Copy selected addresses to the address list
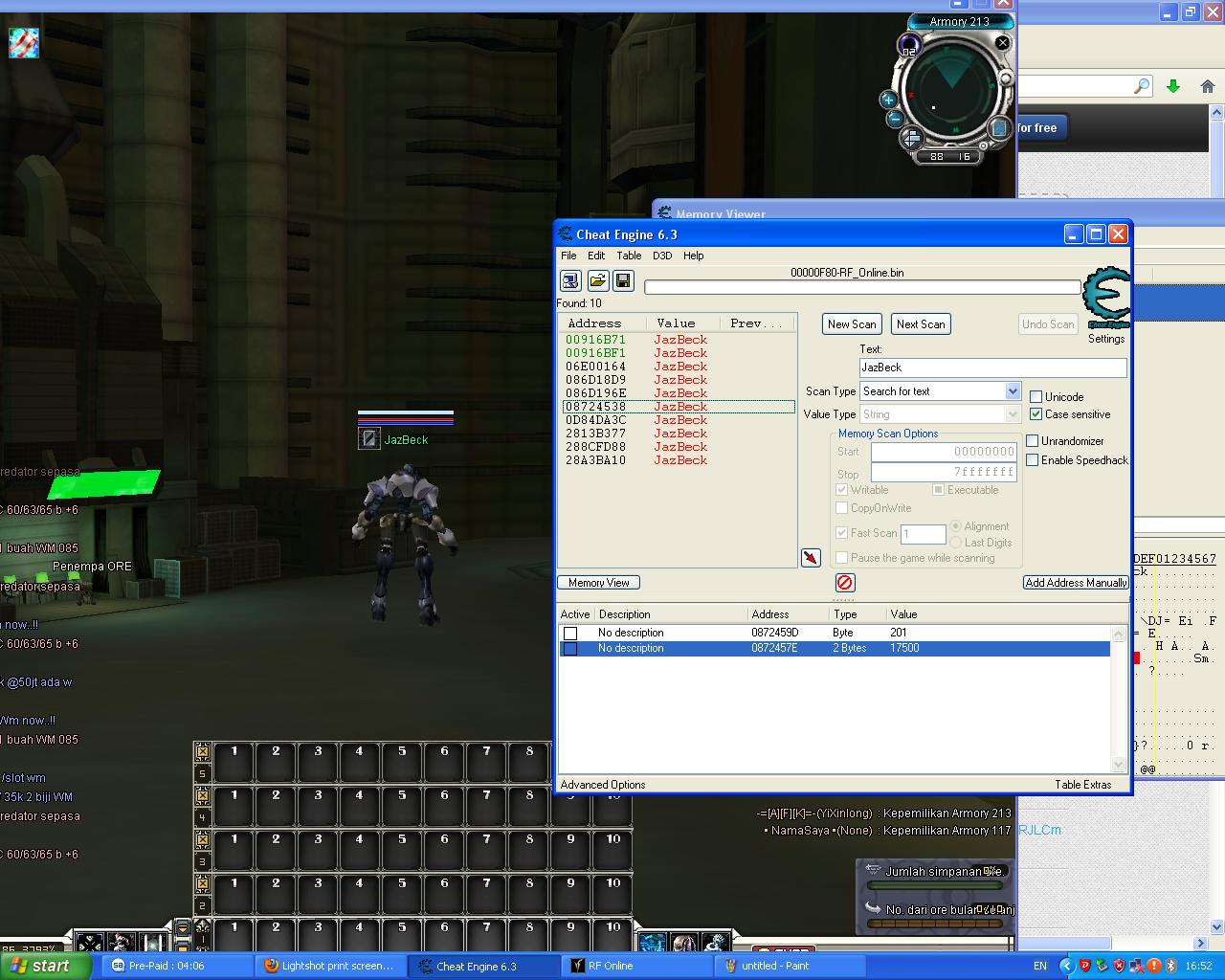The height and width of the screenshot is (980, 1225). pyautogui.click(x=811, y=558)
